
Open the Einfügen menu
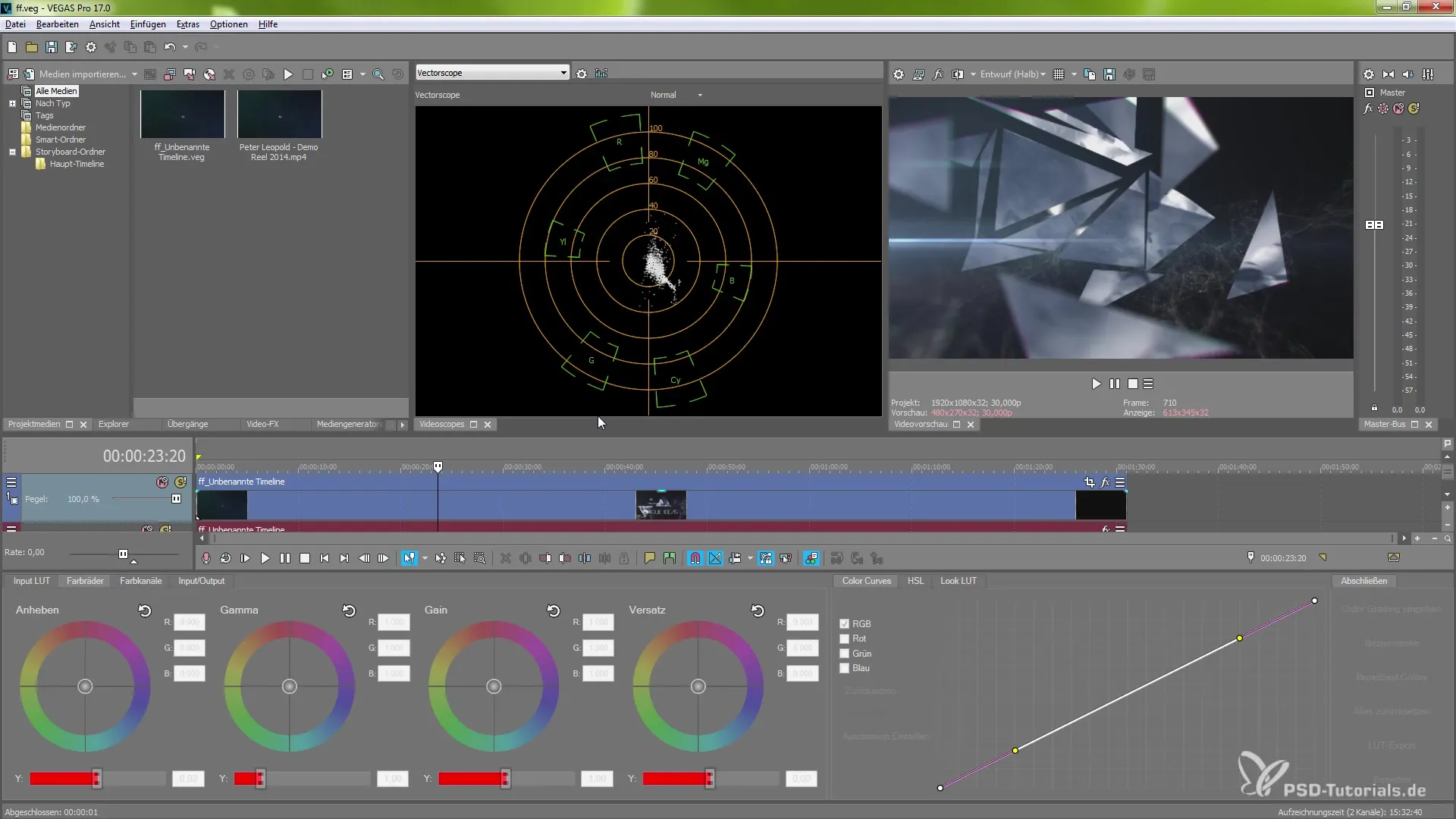148,24
